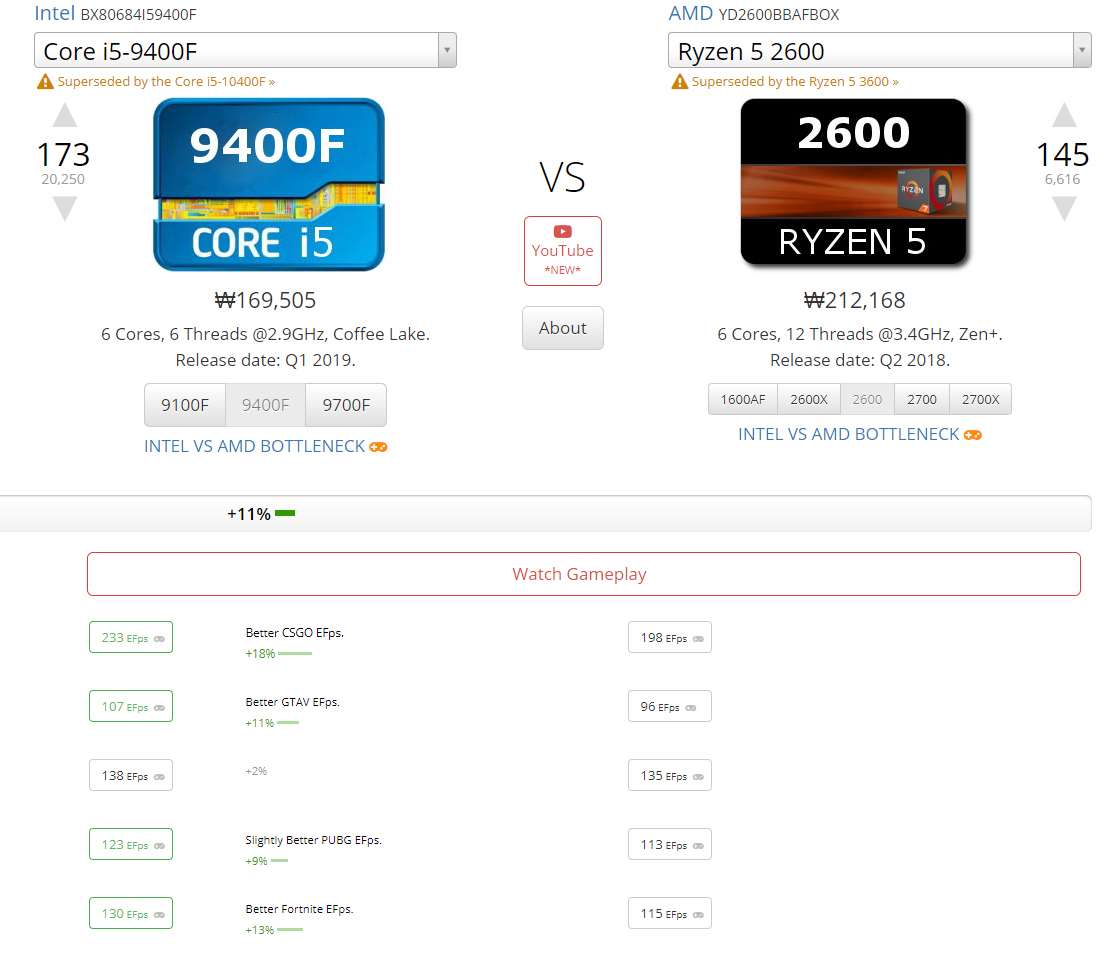
Task: Click 'Release date: Q1 2019.' text
Action: [266, 361]
